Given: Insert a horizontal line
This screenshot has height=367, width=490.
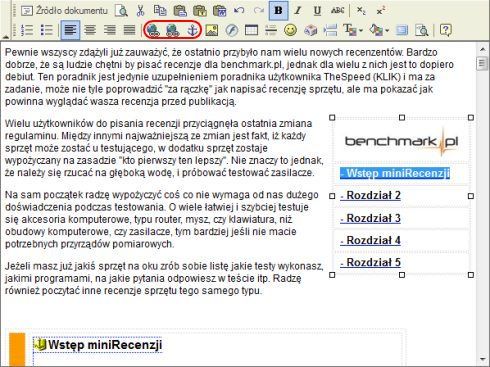Looking at the screenshot, I should (271, 30).
